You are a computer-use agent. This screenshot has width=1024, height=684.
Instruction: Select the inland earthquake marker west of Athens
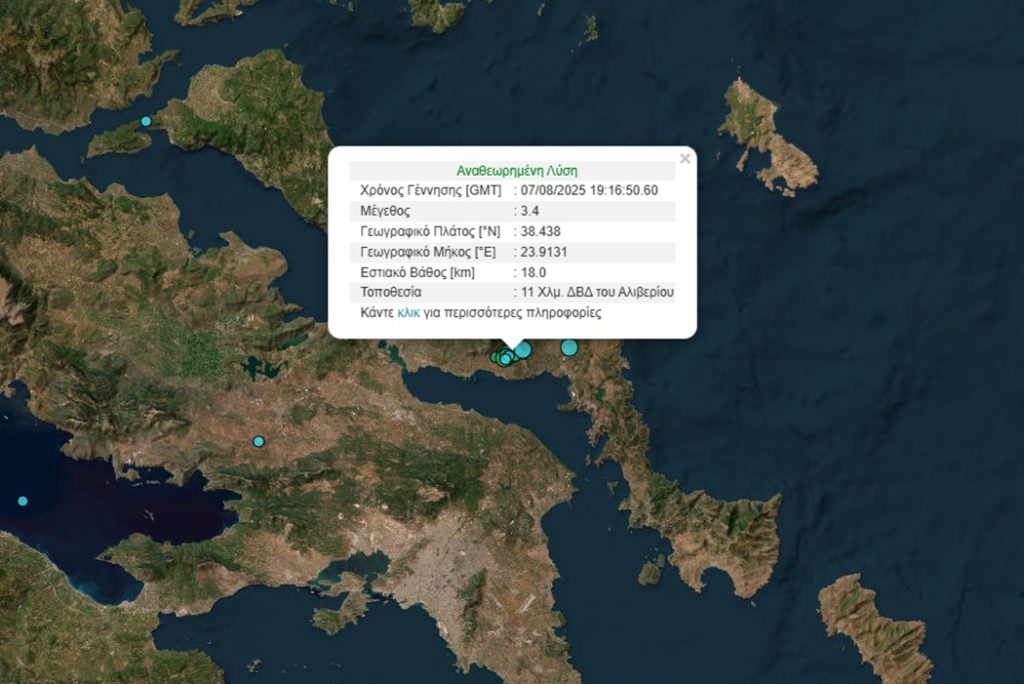[x=259, y=441]
